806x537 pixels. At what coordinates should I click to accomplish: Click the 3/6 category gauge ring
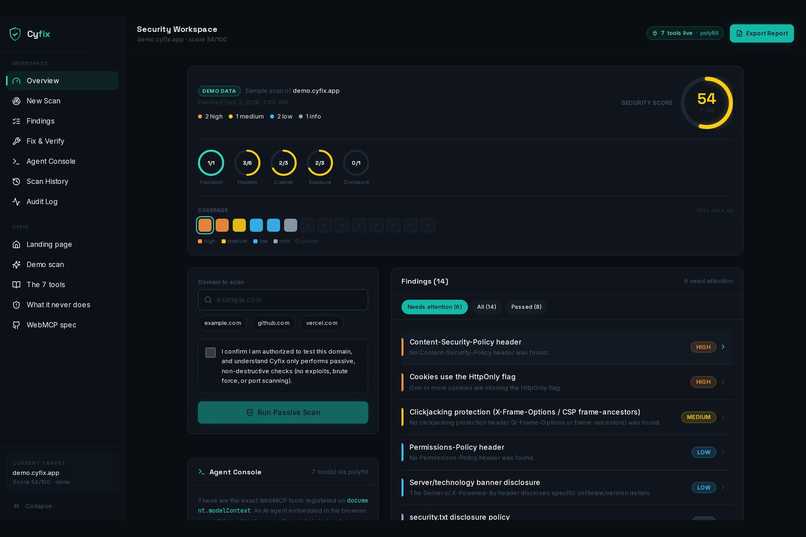(247, 163)
